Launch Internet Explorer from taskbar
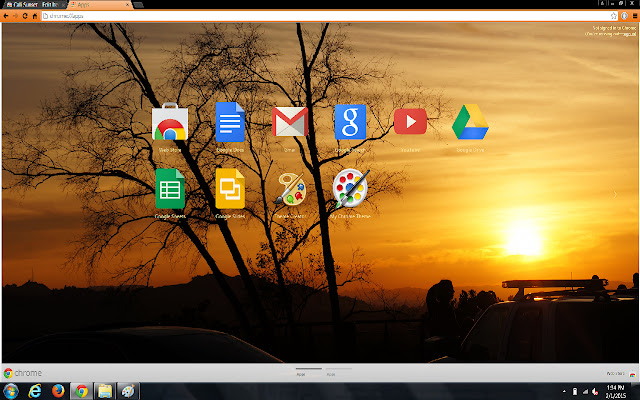640x400 pixels. pyautogui.click(x=35, y=391)
